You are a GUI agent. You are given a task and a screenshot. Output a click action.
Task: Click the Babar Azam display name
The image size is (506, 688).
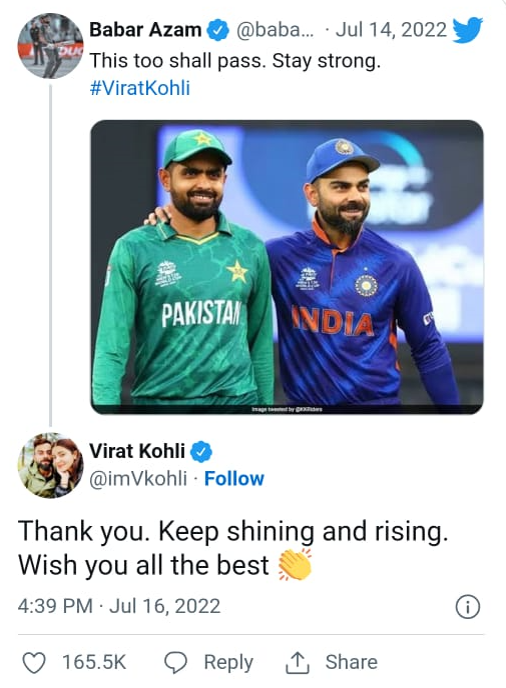point(146,30)
